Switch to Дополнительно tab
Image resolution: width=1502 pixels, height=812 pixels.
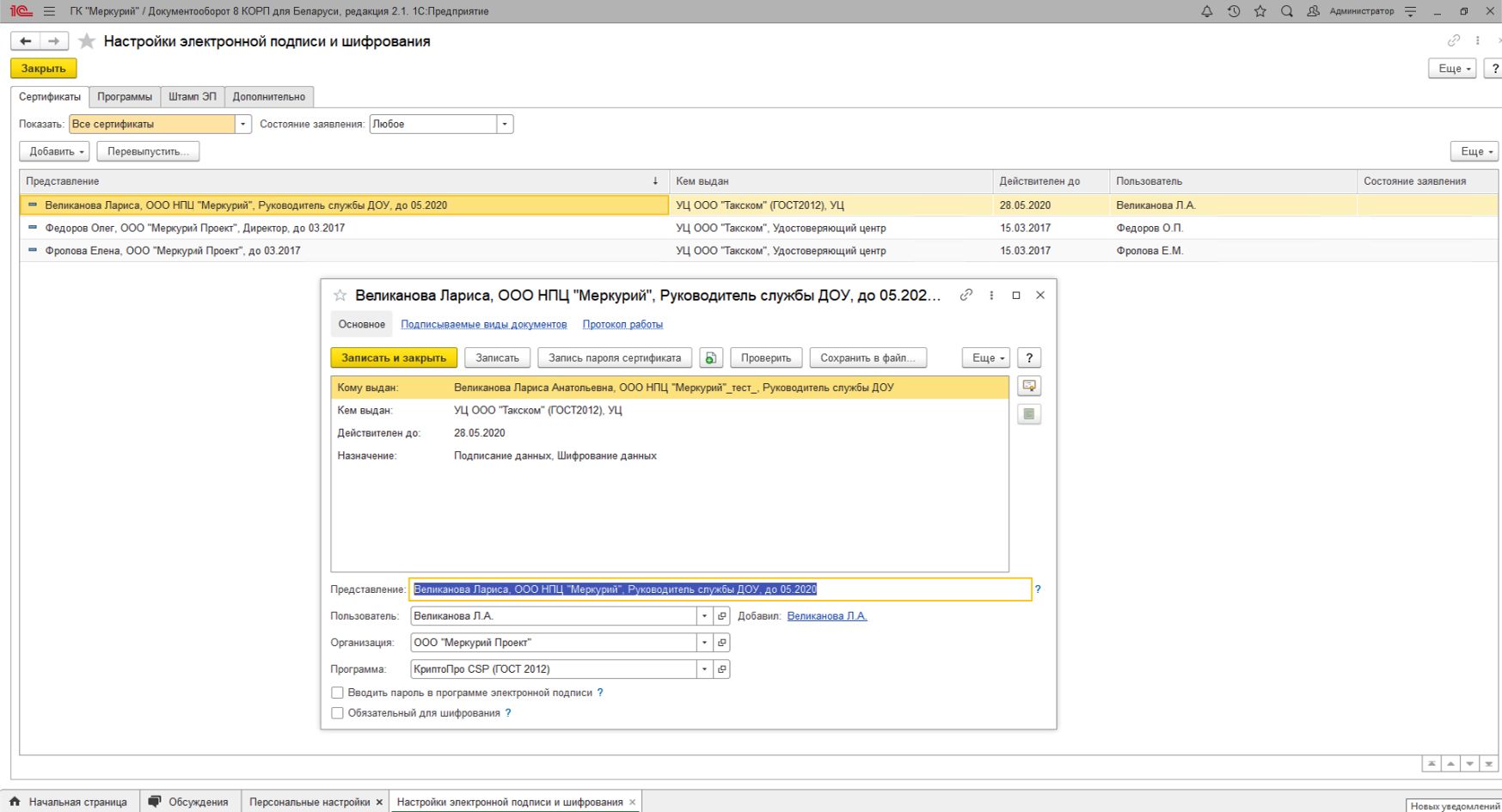(x=269, y=96)
